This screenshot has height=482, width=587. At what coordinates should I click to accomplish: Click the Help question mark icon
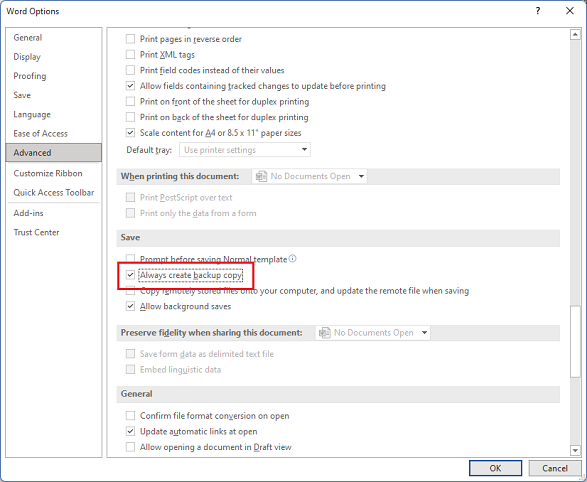point(538,11)
